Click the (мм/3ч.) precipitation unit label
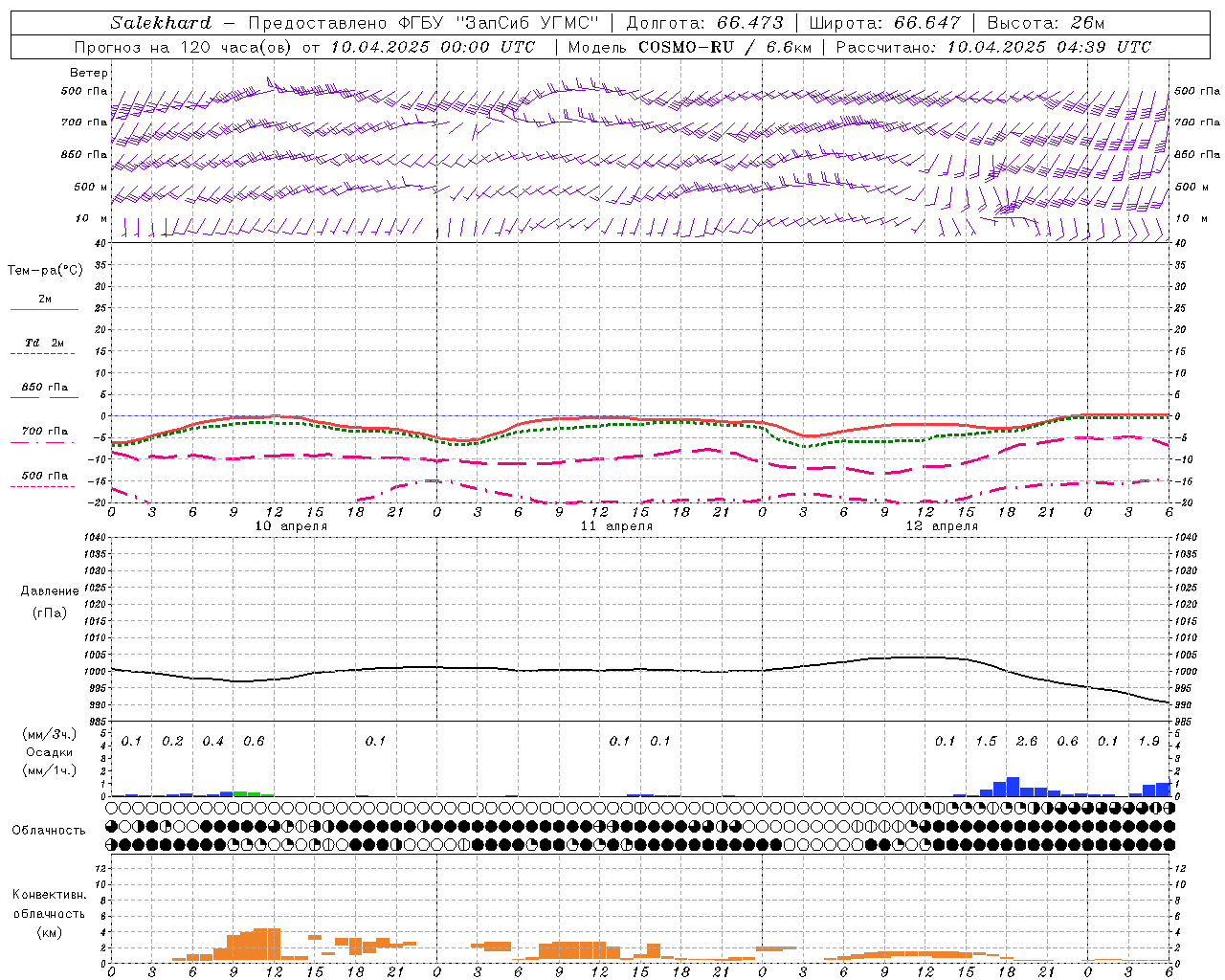 click(50, 735)
